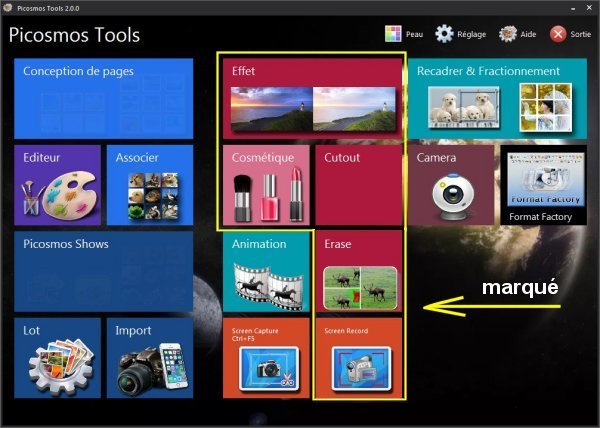
Task: Click the Réglage text label
Action: 471,34
